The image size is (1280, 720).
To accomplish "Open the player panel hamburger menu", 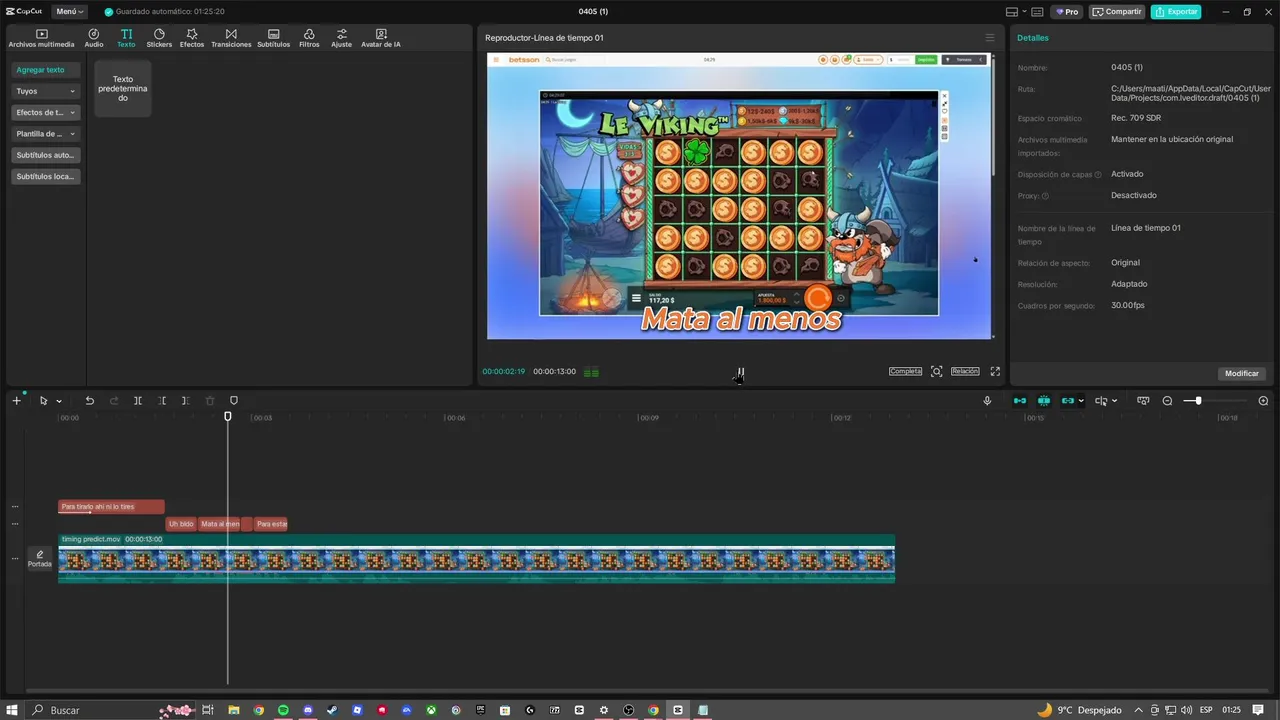I will click(x=990, y=38).
